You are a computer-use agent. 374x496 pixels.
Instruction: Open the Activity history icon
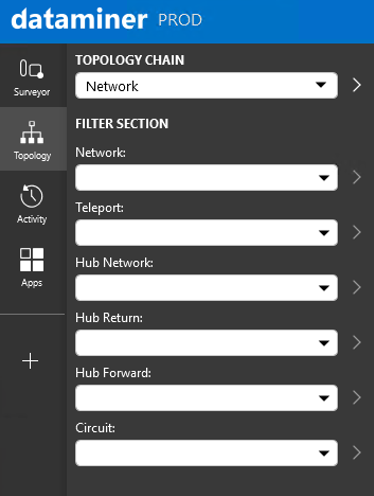[32, 203]
